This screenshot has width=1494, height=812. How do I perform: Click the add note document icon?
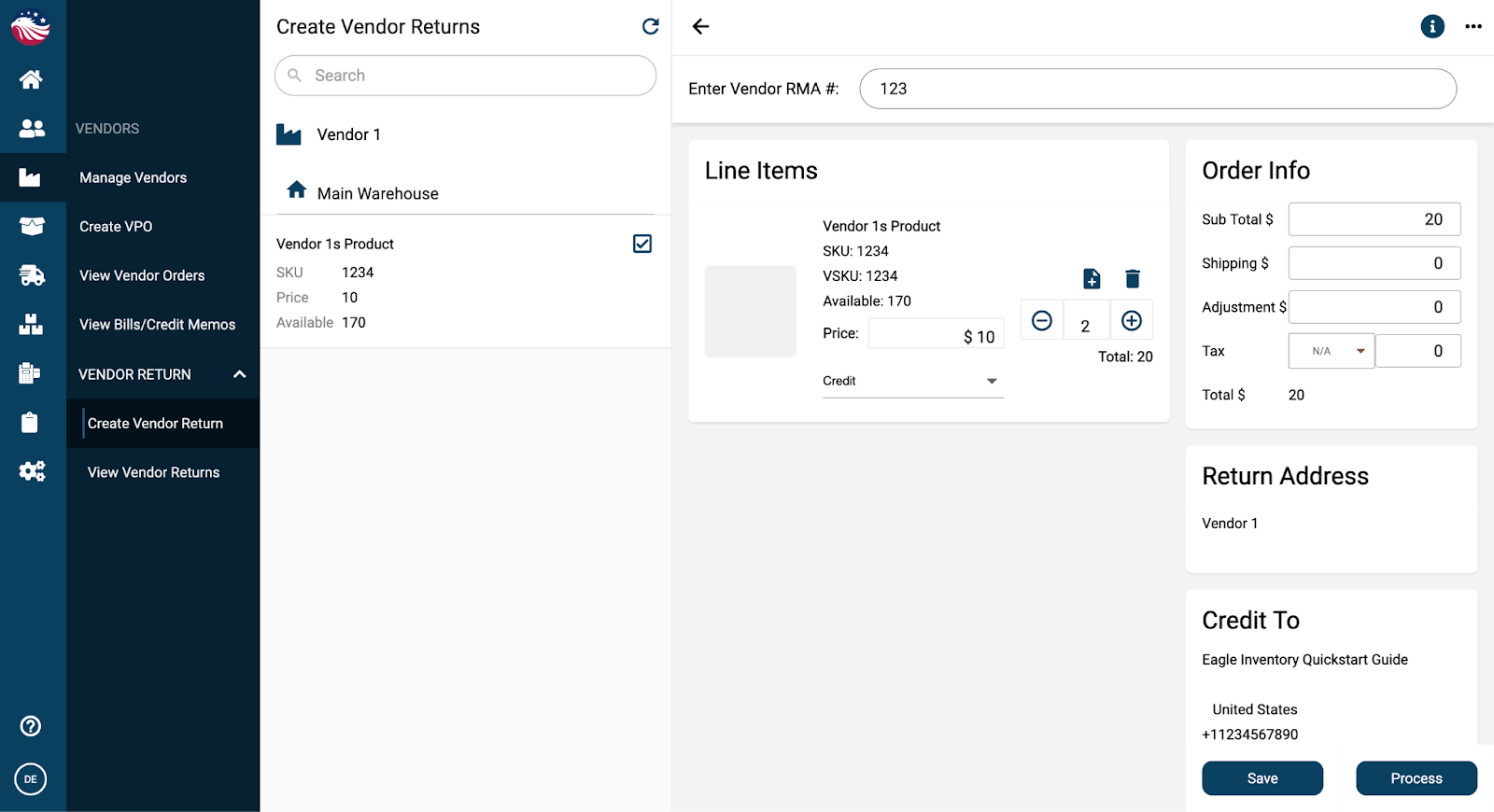point(1092,279)
